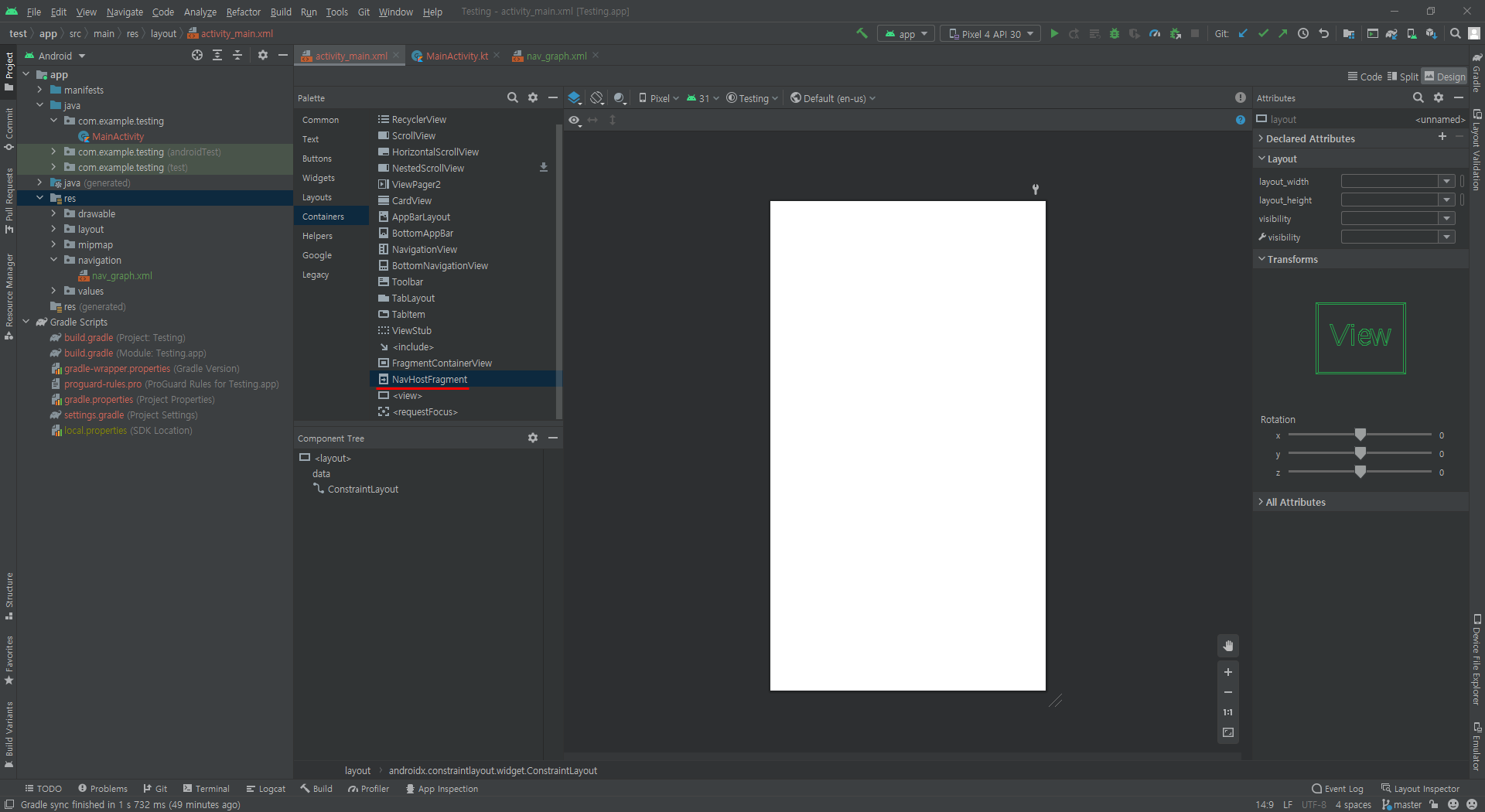Click the Git update project arrow

[x=1243, y=33]
